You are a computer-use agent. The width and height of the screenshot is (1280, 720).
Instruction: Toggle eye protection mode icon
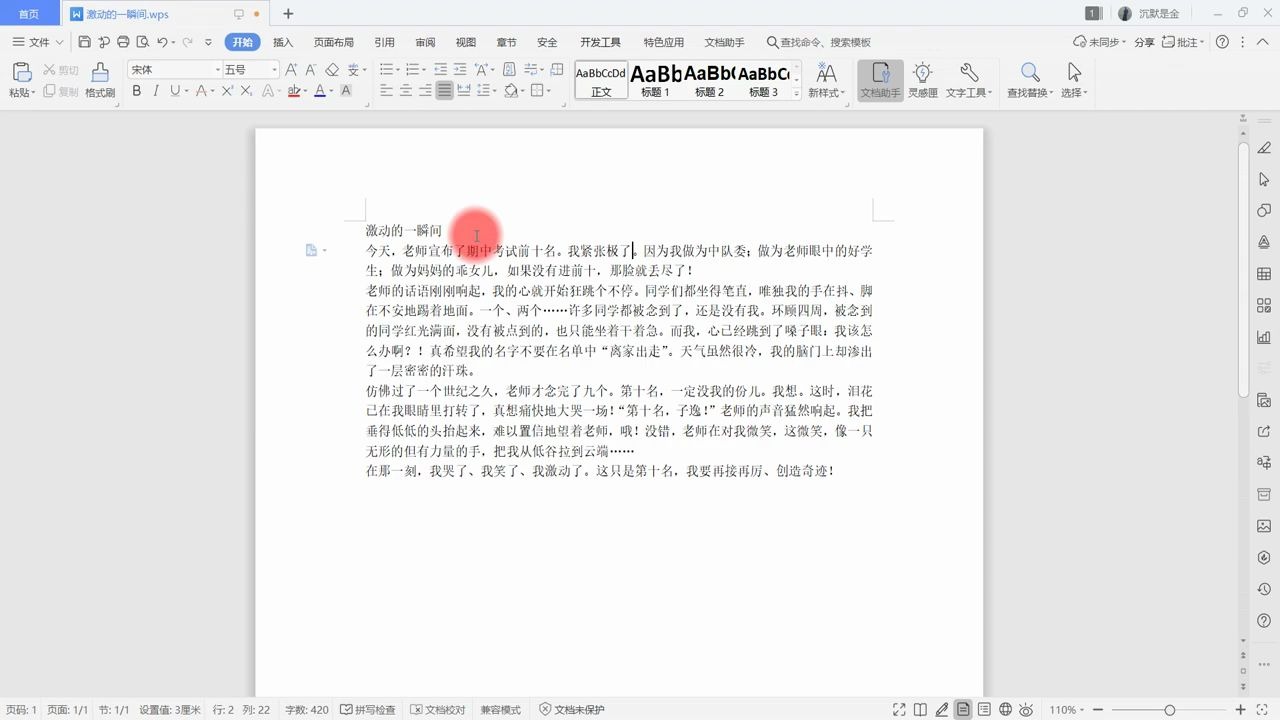pyautogui.click(x=1028, y=710)
